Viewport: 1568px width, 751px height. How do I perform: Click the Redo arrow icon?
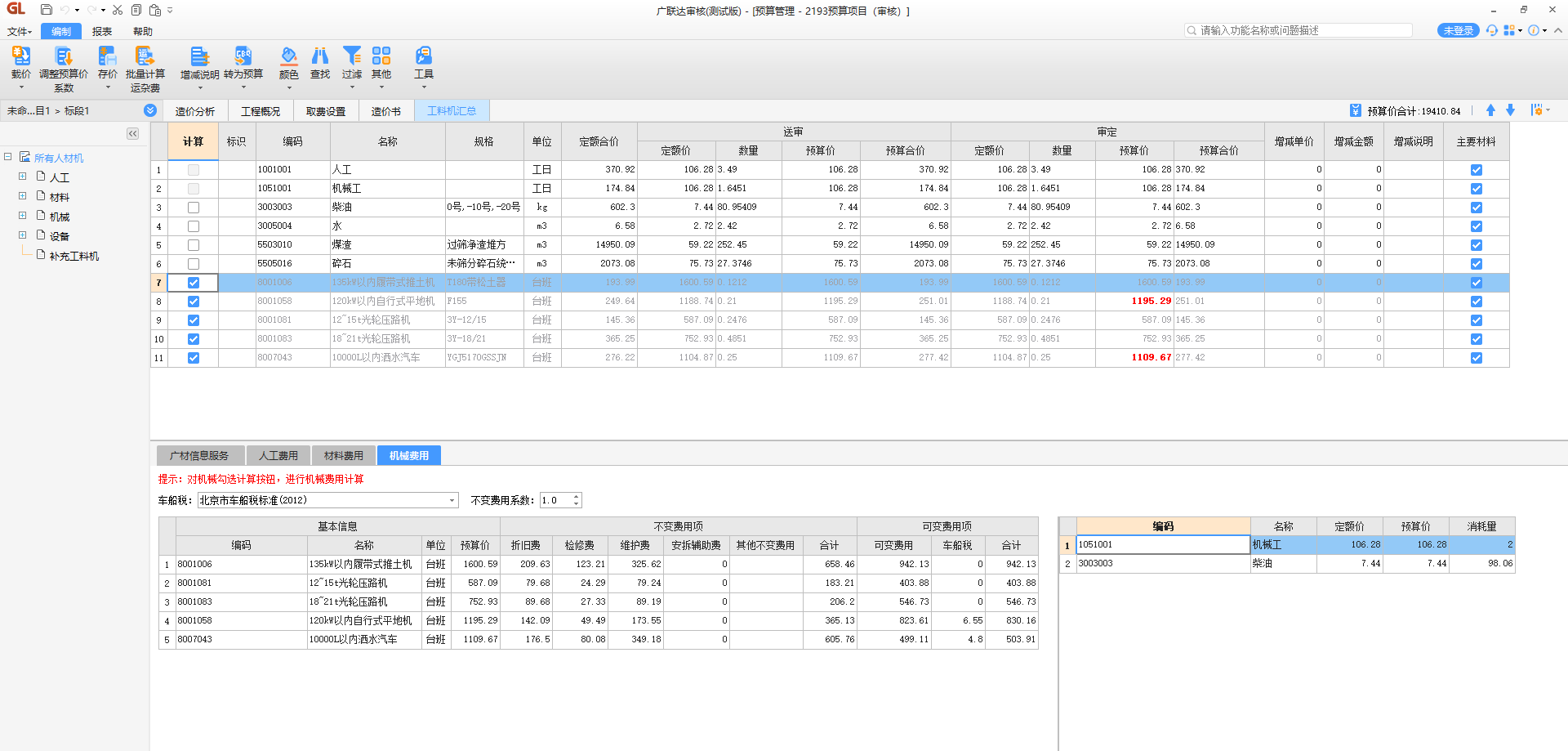91,10
